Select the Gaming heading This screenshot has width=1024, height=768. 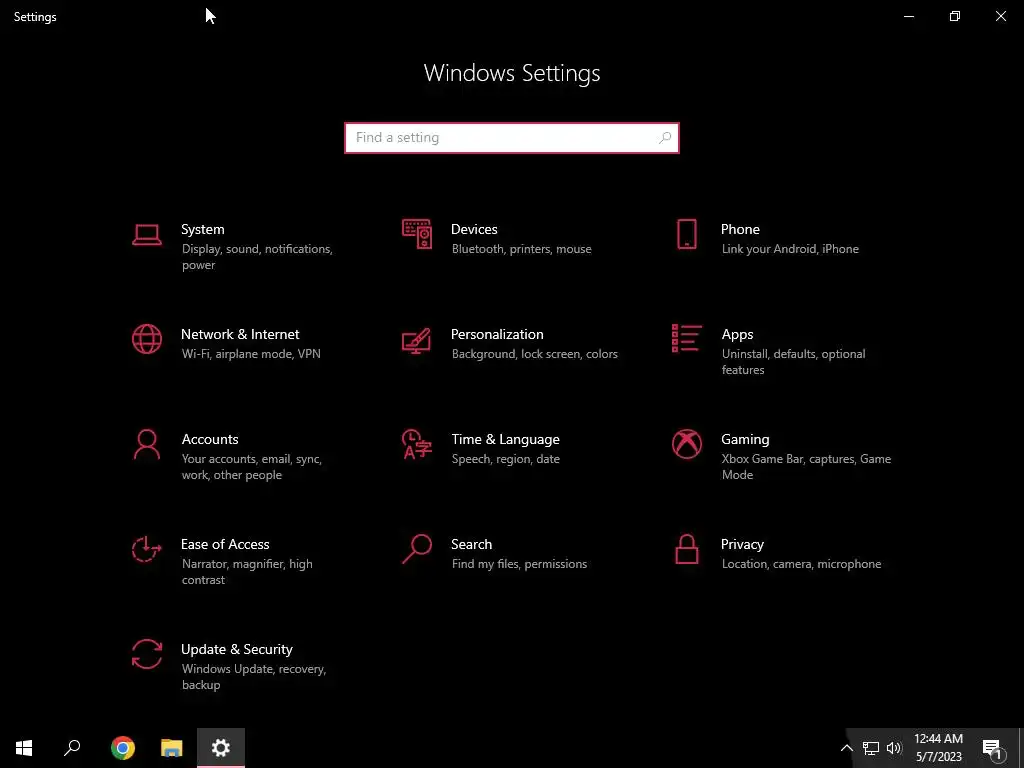(x=745, y=440)
